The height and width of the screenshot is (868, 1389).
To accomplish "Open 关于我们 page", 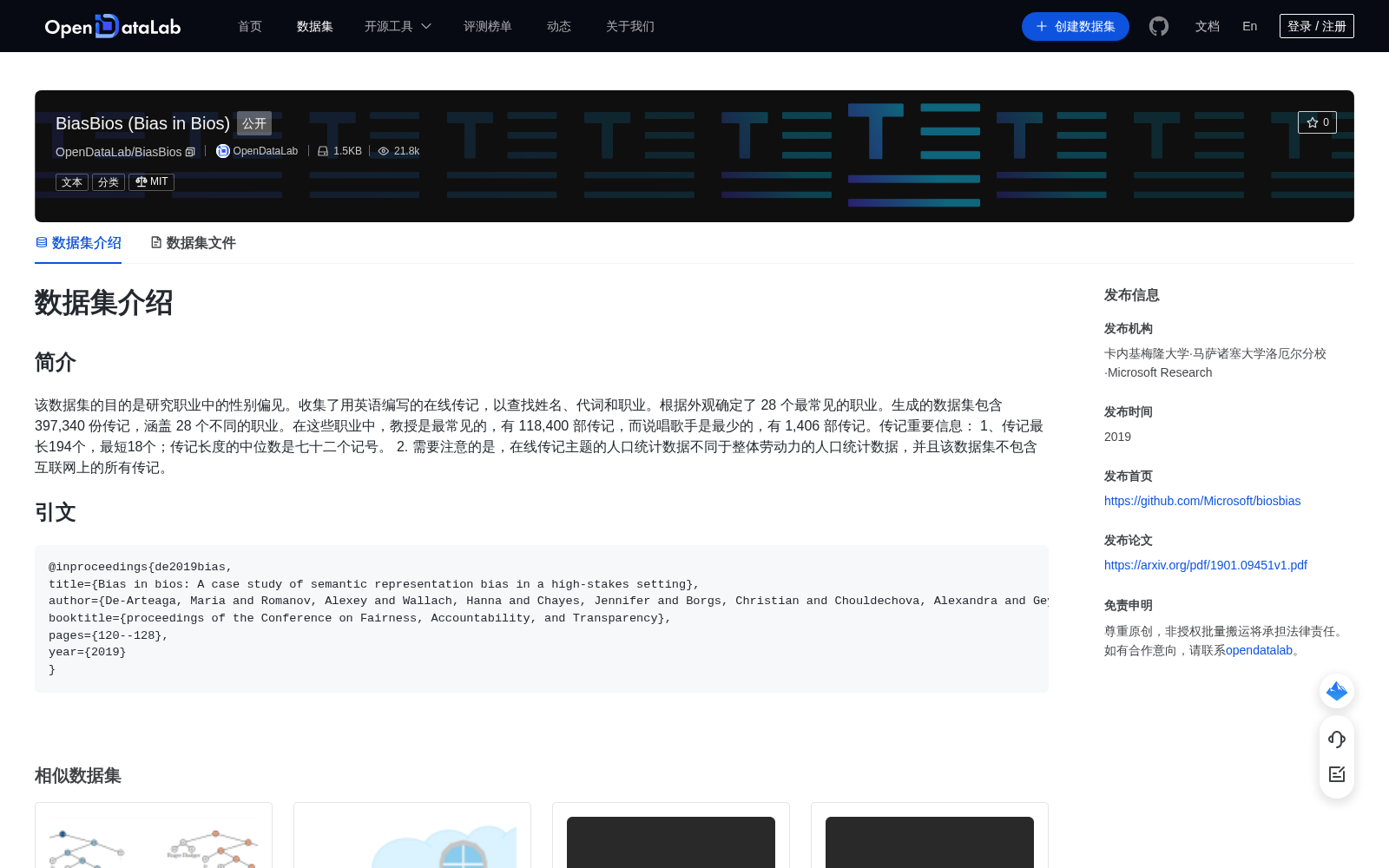I will click(x=630, y=27).
